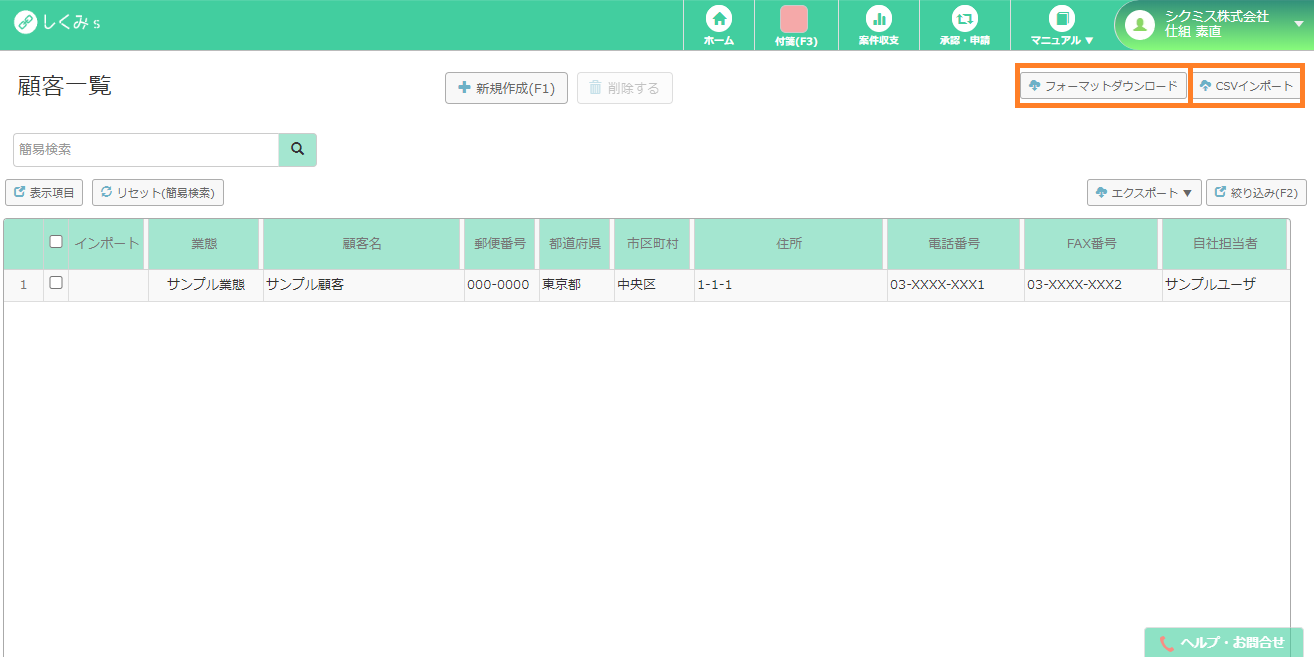Open 表示項目 column display settings
Image resolution: width=1314 pixels, height=657 pixels.
pos(44,192)
